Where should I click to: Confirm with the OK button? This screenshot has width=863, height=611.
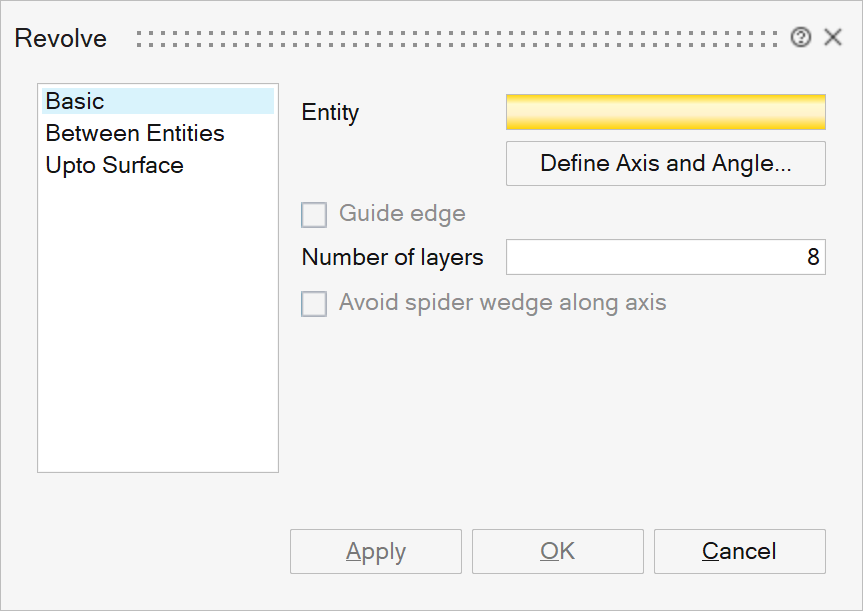point(557,551)
